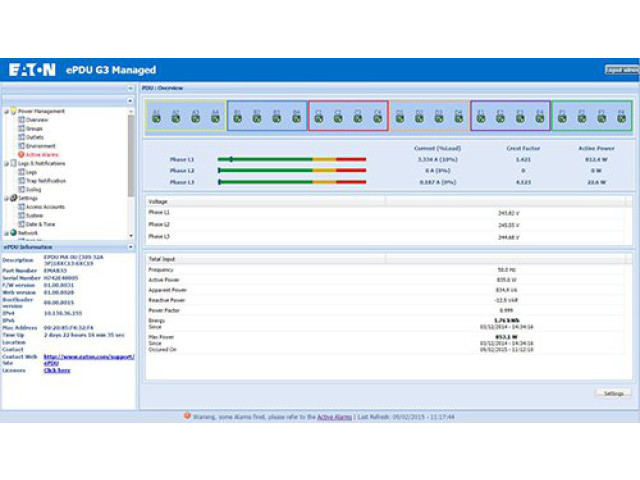Select outlet D2 in the orange group

pos(419,118)
